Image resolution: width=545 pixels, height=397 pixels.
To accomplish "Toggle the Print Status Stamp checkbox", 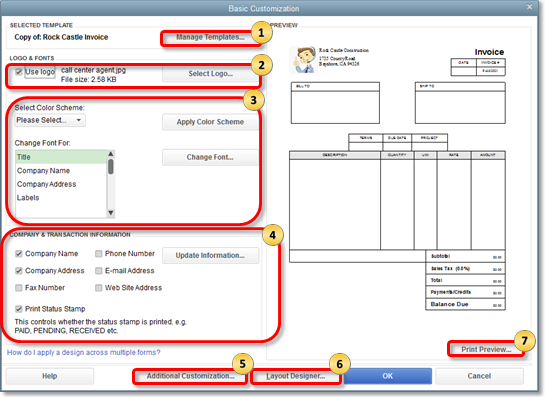I will (19, 309).
